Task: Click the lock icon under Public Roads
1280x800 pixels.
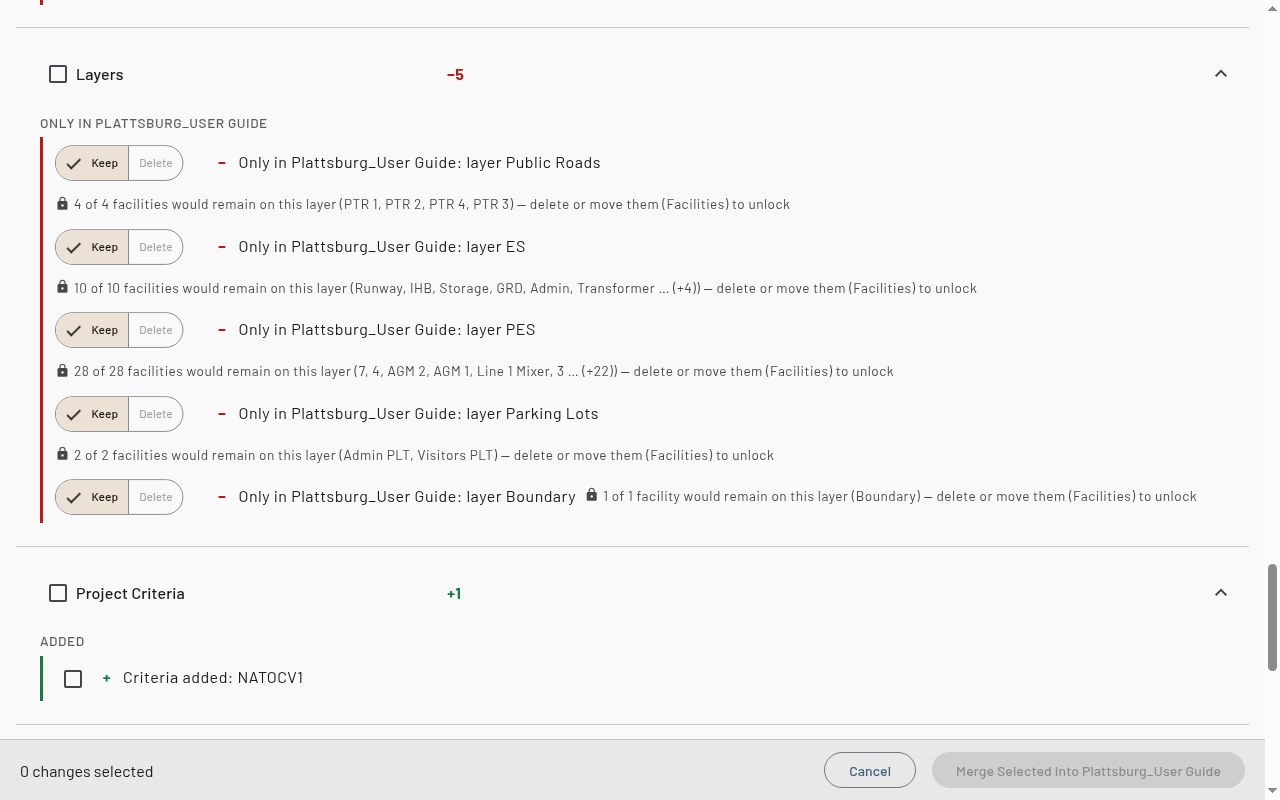Action: click(62, 204)
